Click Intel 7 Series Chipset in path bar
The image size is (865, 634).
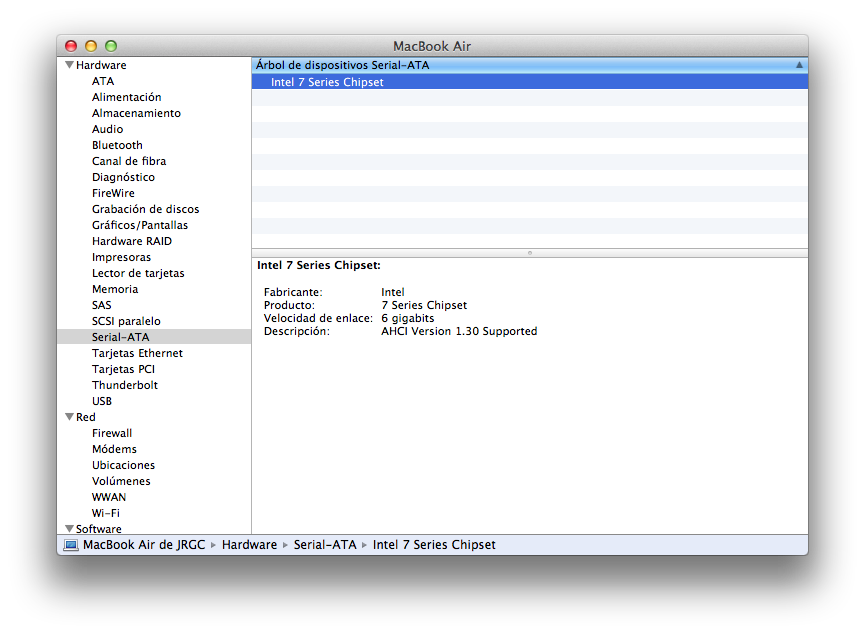tap(434, 545)
